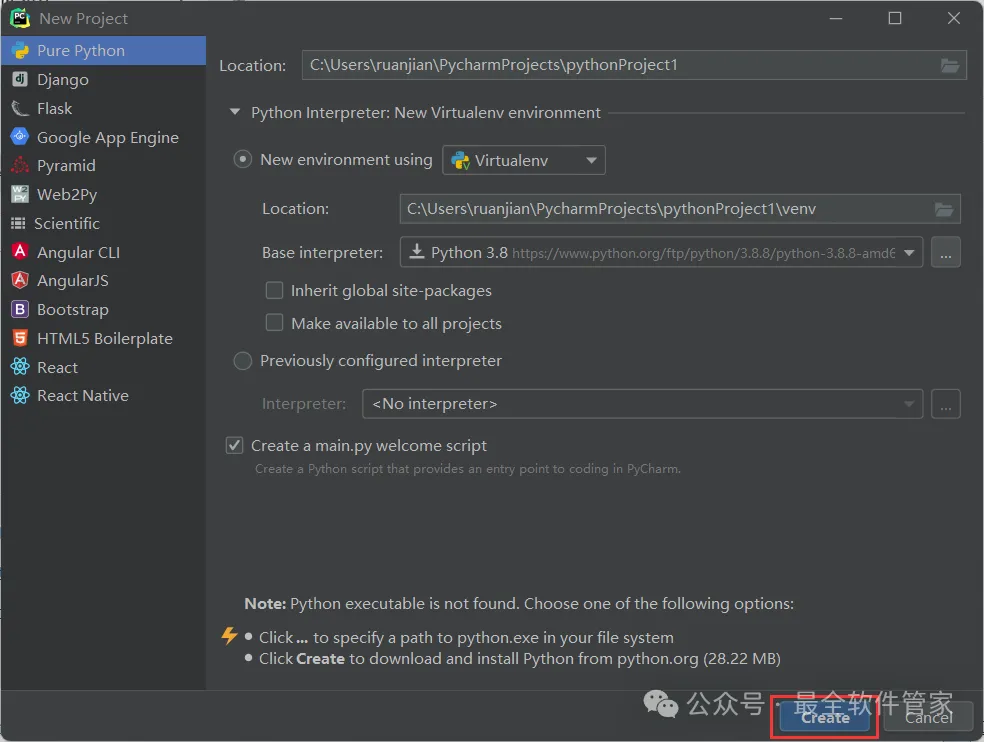Image resolution: width=984 pixels, height=742 pixels.
Task: Close the New Project dialog
Action: click(x=954, y=18)
